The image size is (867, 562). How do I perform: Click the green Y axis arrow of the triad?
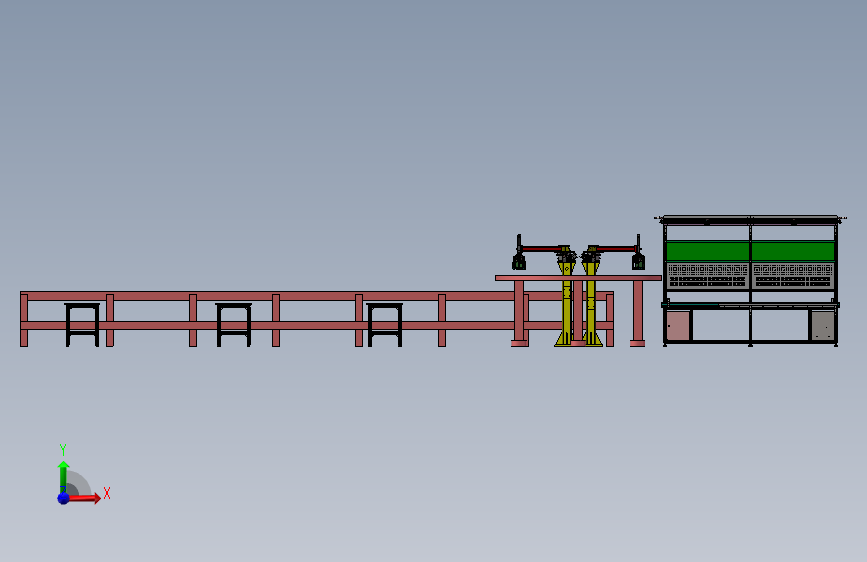click(63, 476)
